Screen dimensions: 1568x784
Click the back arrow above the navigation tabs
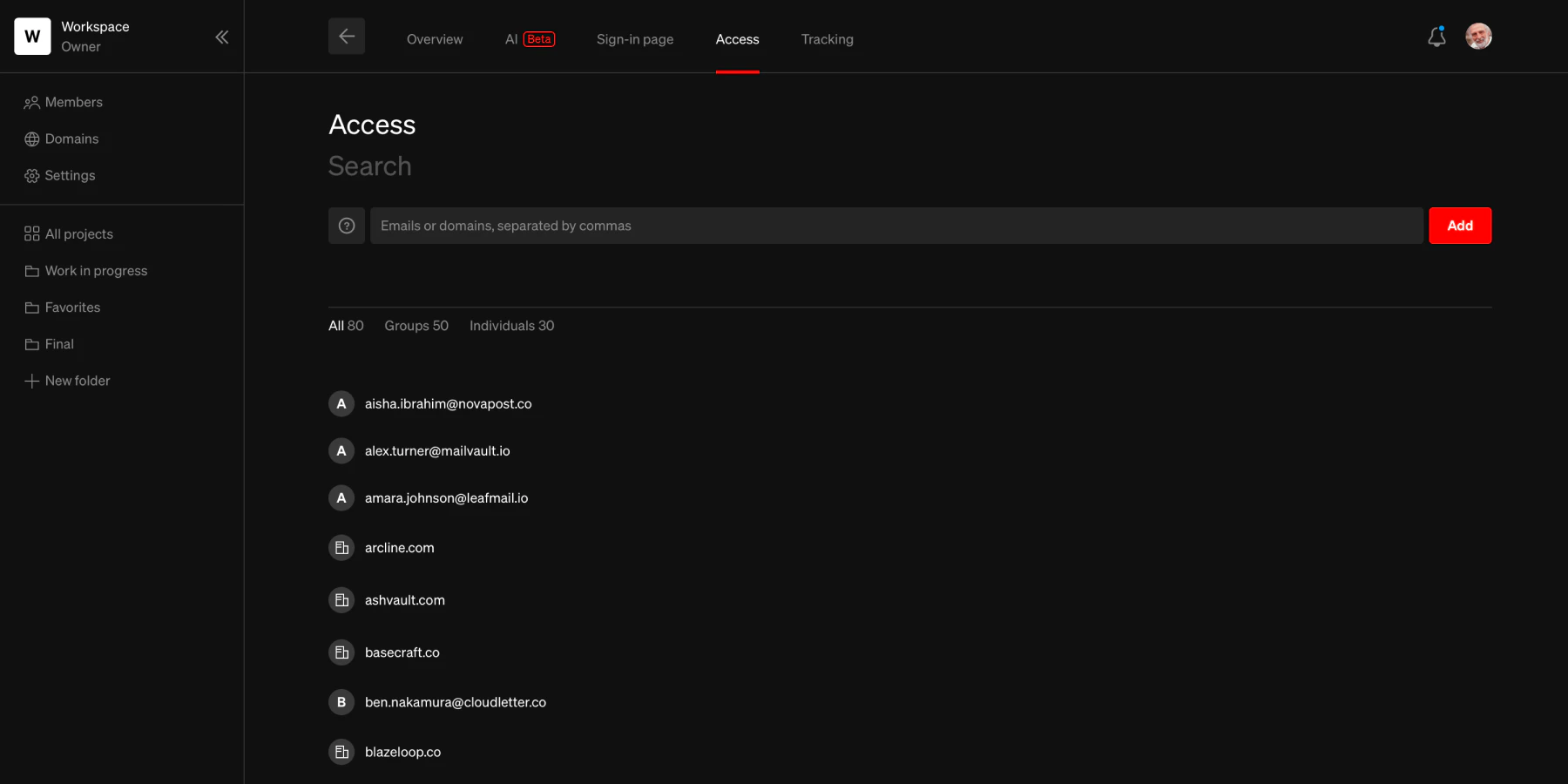point(346,36)
